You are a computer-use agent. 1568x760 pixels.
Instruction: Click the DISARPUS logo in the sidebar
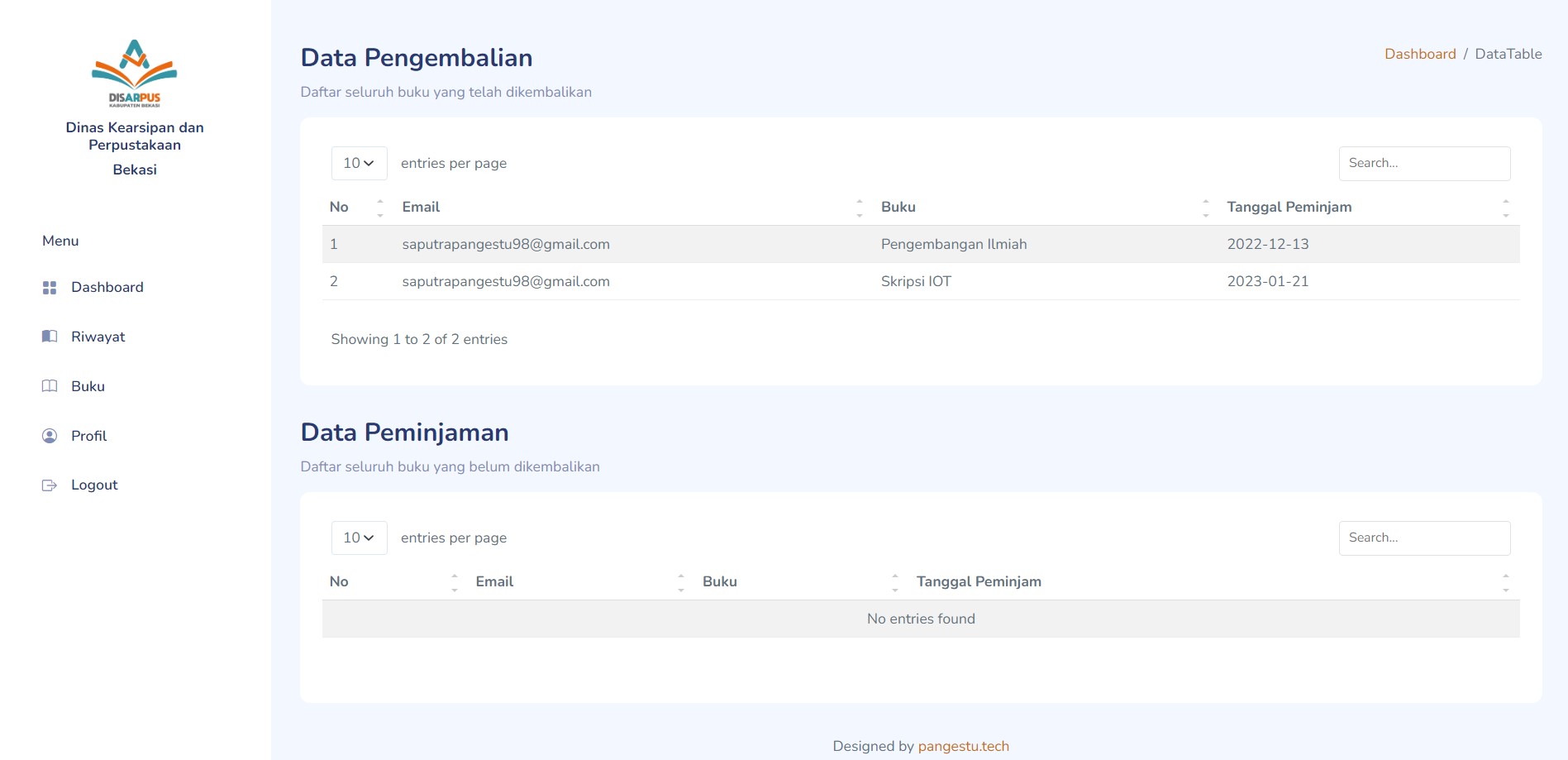[134, 74]
